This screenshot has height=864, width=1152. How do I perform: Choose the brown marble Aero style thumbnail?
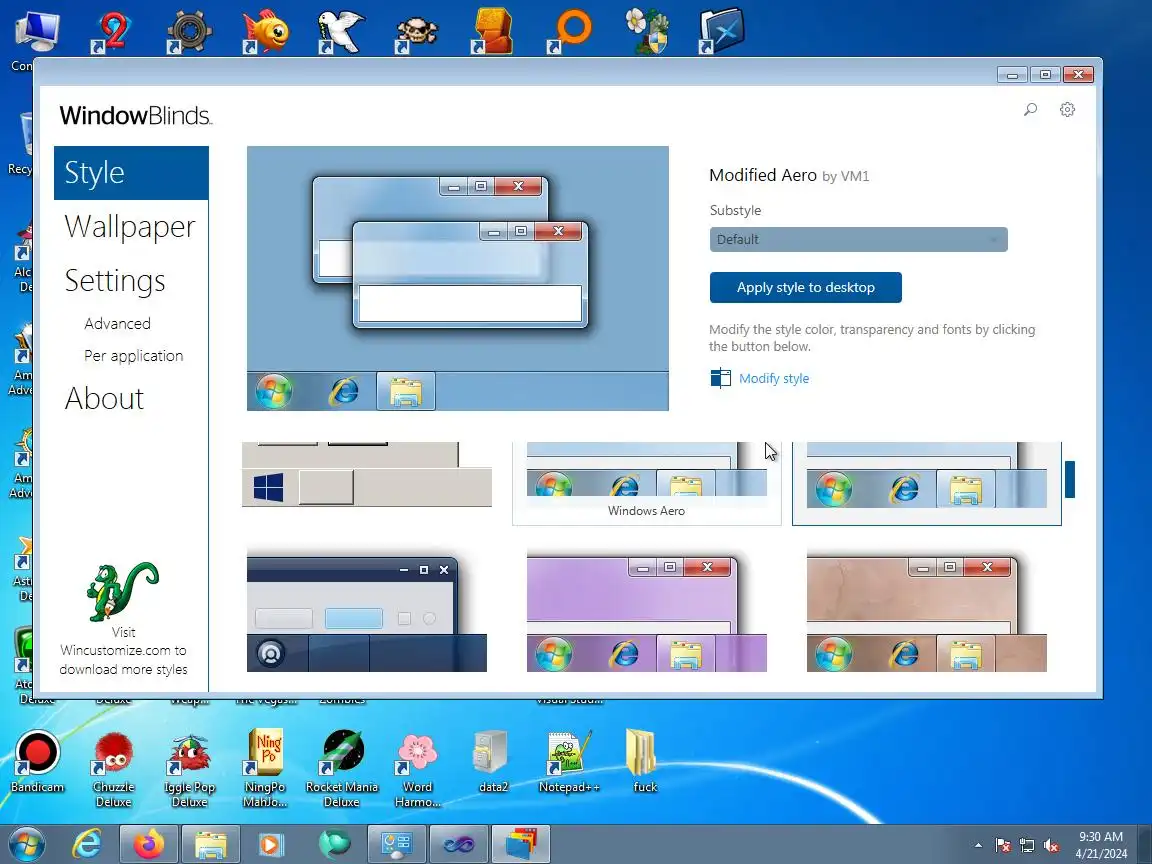click(926, 611)
